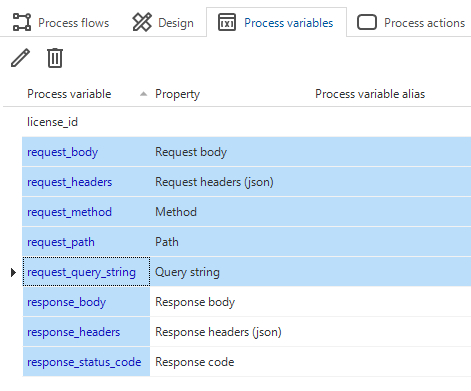Select the license_id variable row
471x391 pixels.
pyautogui.click(x=246, y=122)
